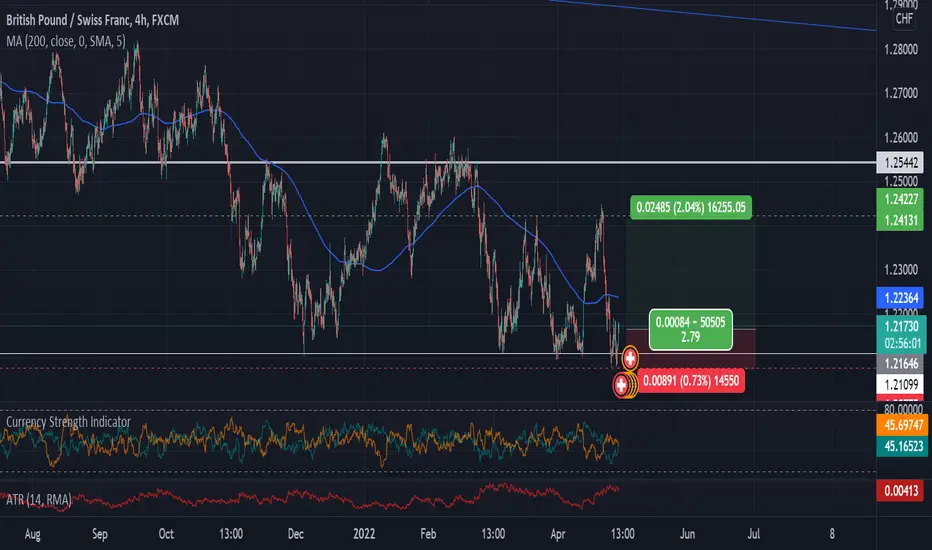The height and width of the screenshot is (550, 932).
Task: Click the CHF currency label on the price axis
Action: point(904,18)
